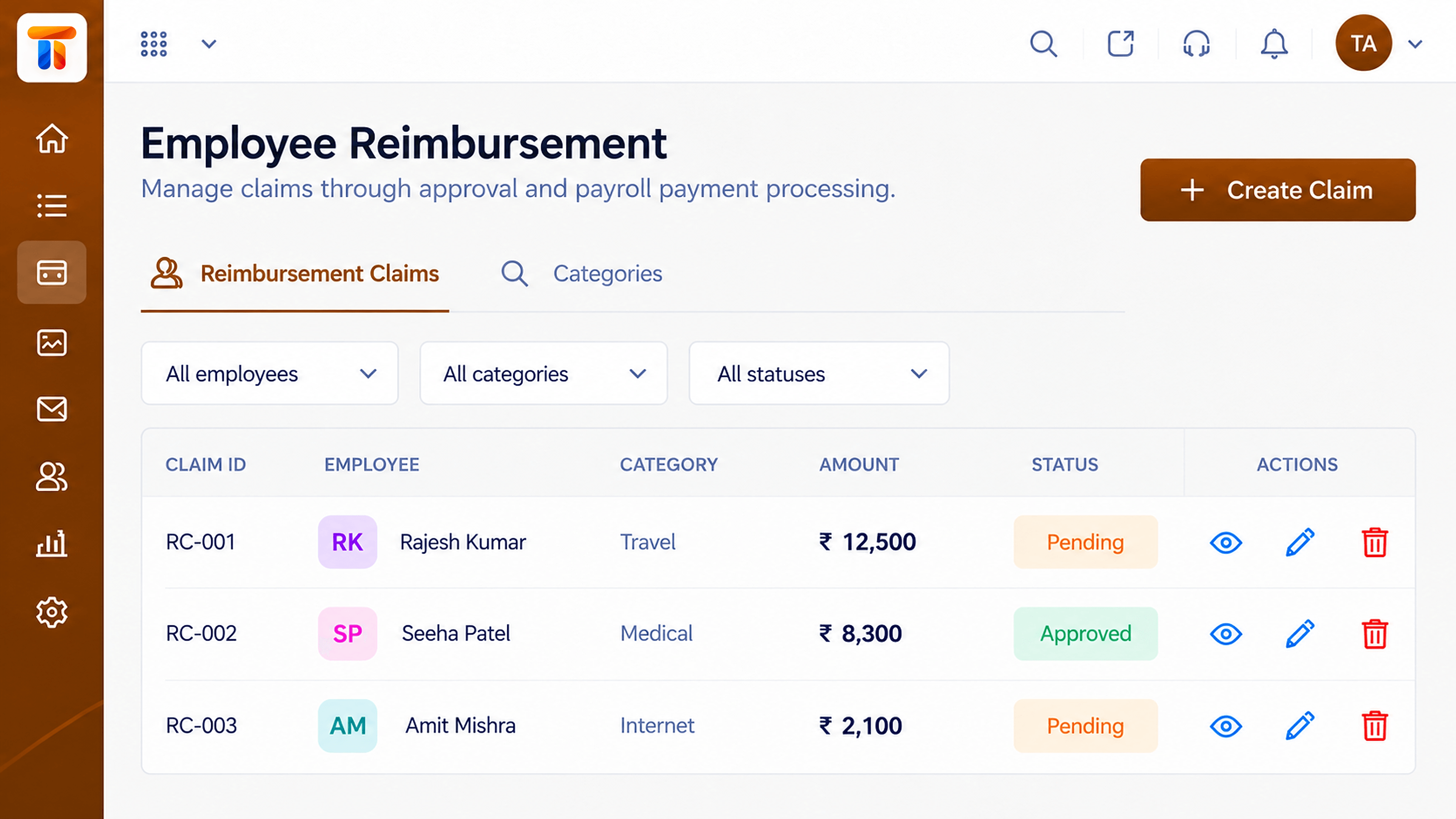Open the mail envelope sidebar icon
This screenshot has width=1456, height=819.
pos(52,409)
